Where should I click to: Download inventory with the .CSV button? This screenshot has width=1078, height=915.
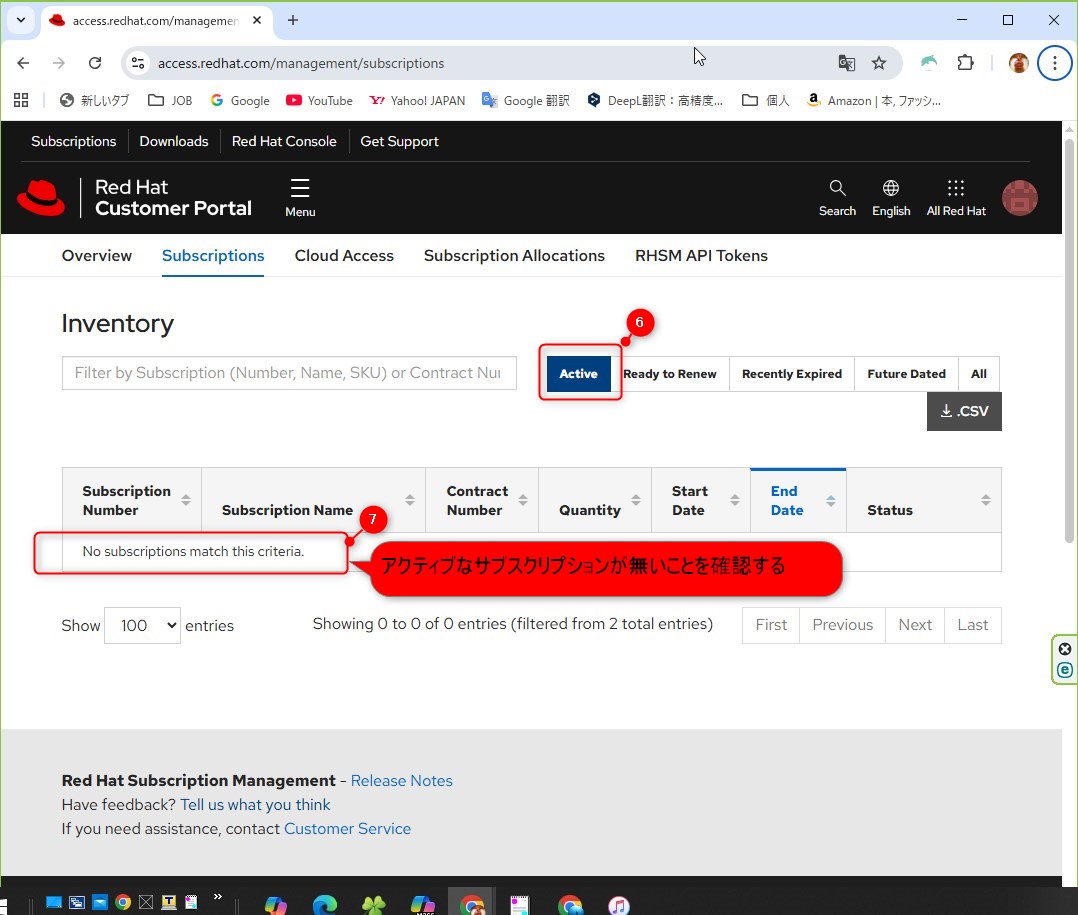tap(964, 411)
